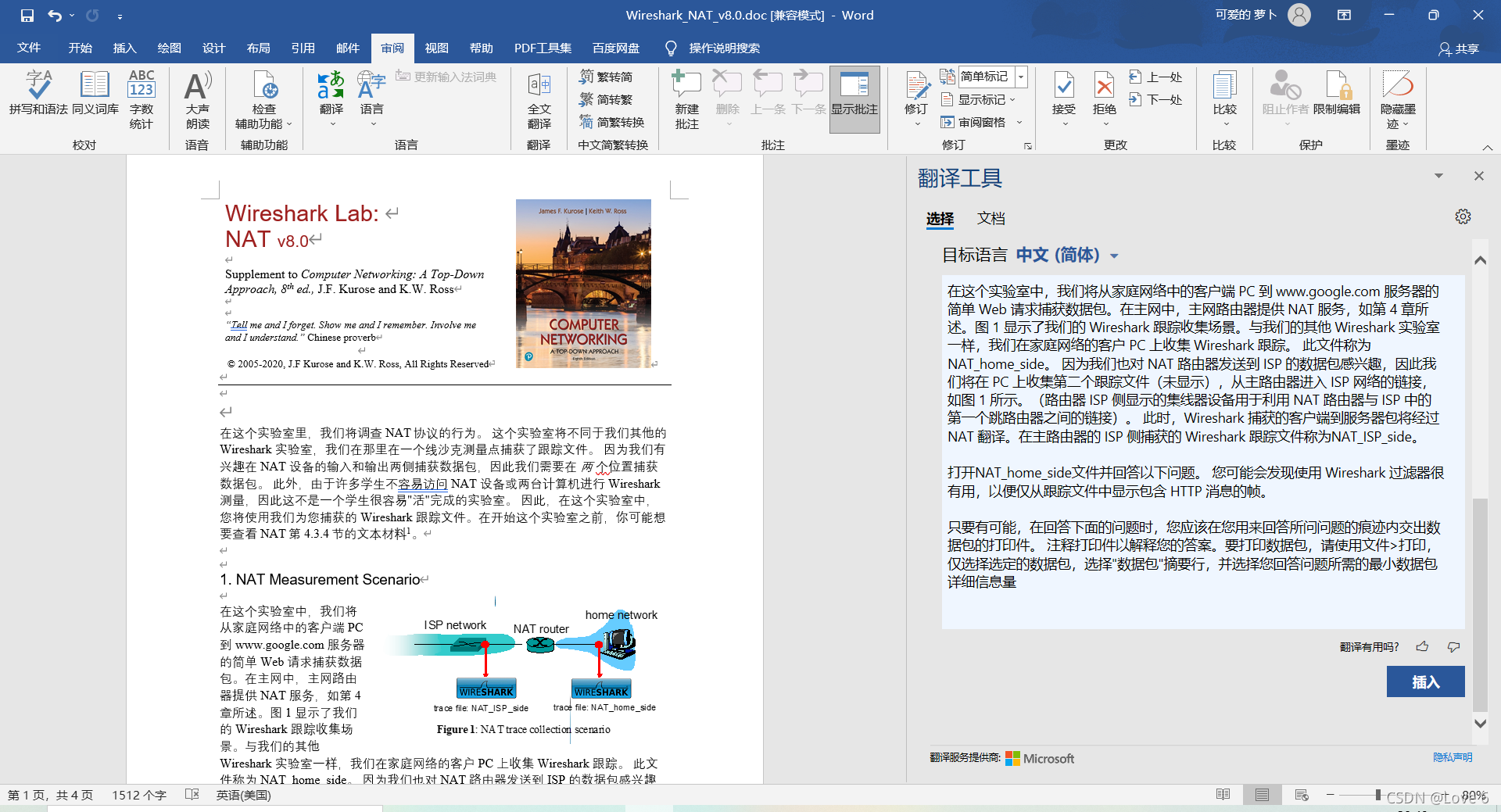Collapse the ribbon with the chevron
1501x812 pixels.
[1488, 147]
